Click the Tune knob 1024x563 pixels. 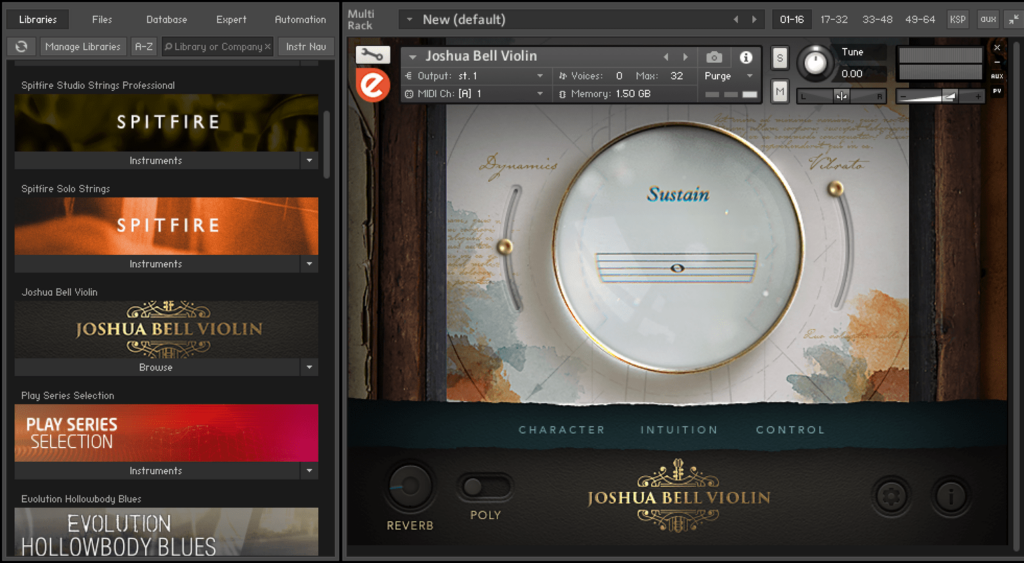click(815, 63)
